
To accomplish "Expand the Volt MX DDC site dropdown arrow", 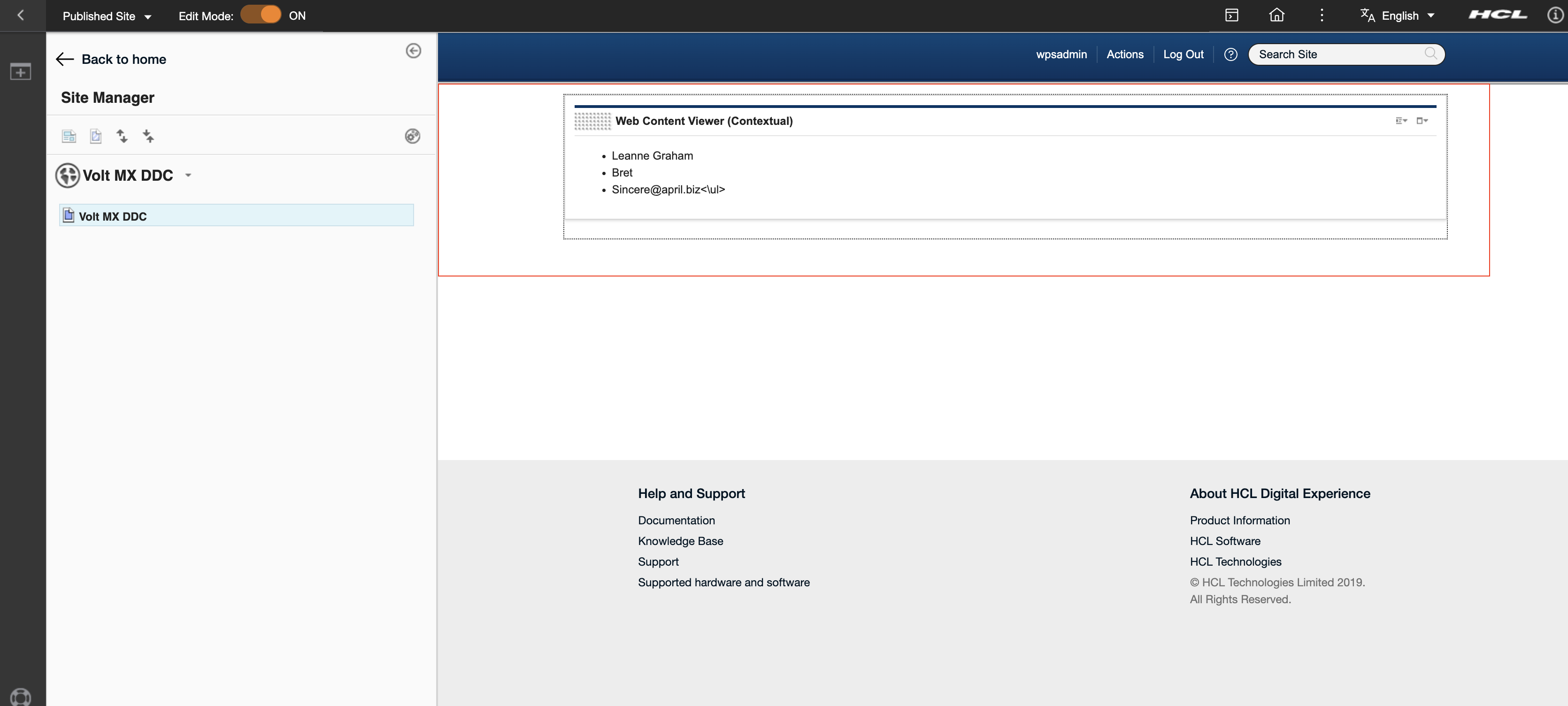I will (188, 175).
